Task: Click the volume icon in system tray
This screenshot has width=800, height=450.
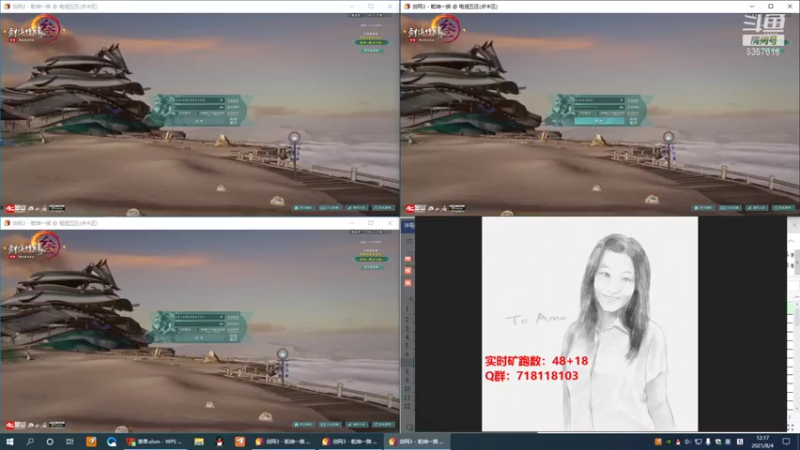Action: (x=688, y=441)
